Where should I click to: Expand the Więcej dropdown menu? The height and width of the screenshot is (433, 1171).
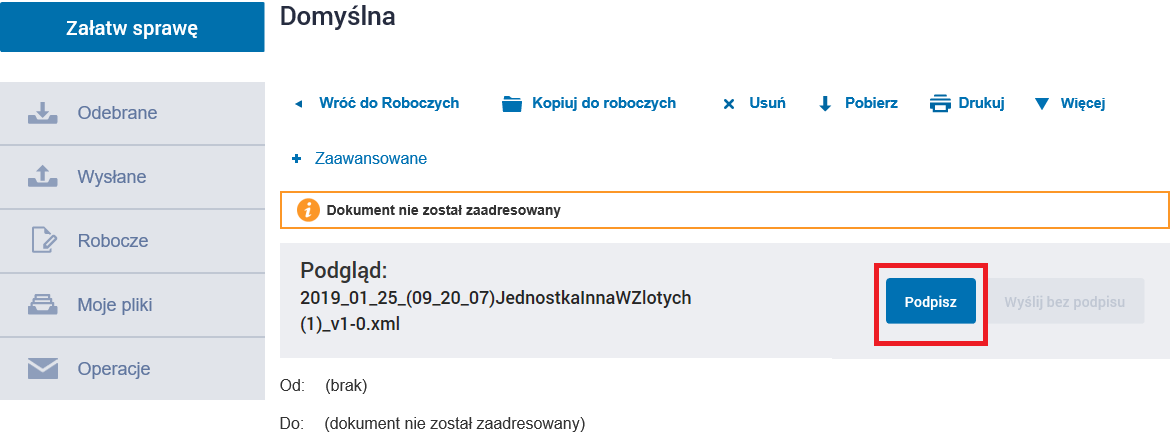point(1071,103)
